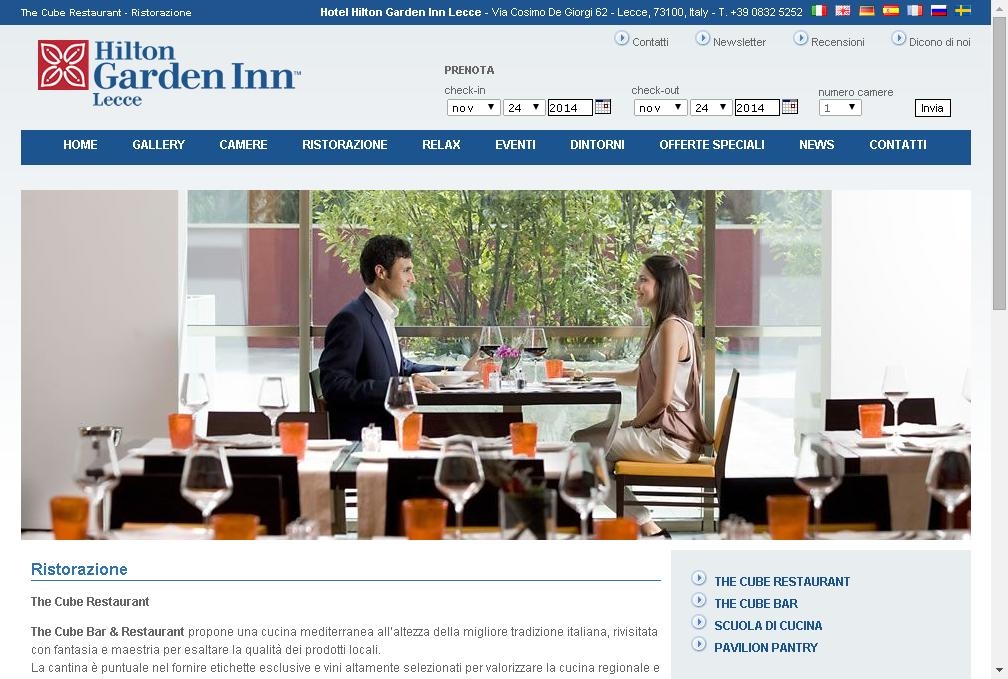Choose the Russian flag language
This screenshot has height=679, width=1008.
939,10
